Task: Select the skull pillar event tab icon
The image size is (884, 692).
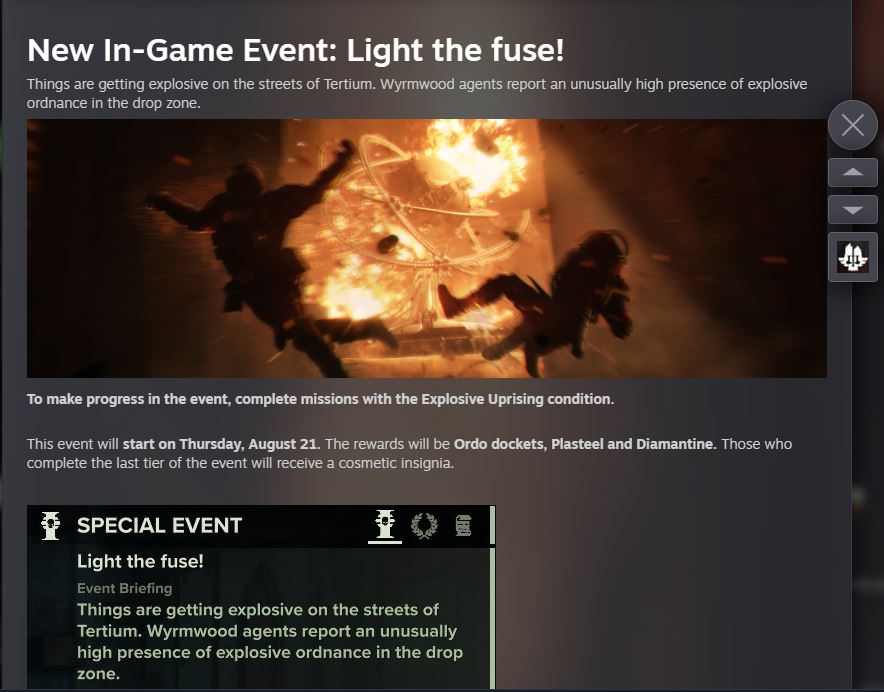Action: point(385,525)
